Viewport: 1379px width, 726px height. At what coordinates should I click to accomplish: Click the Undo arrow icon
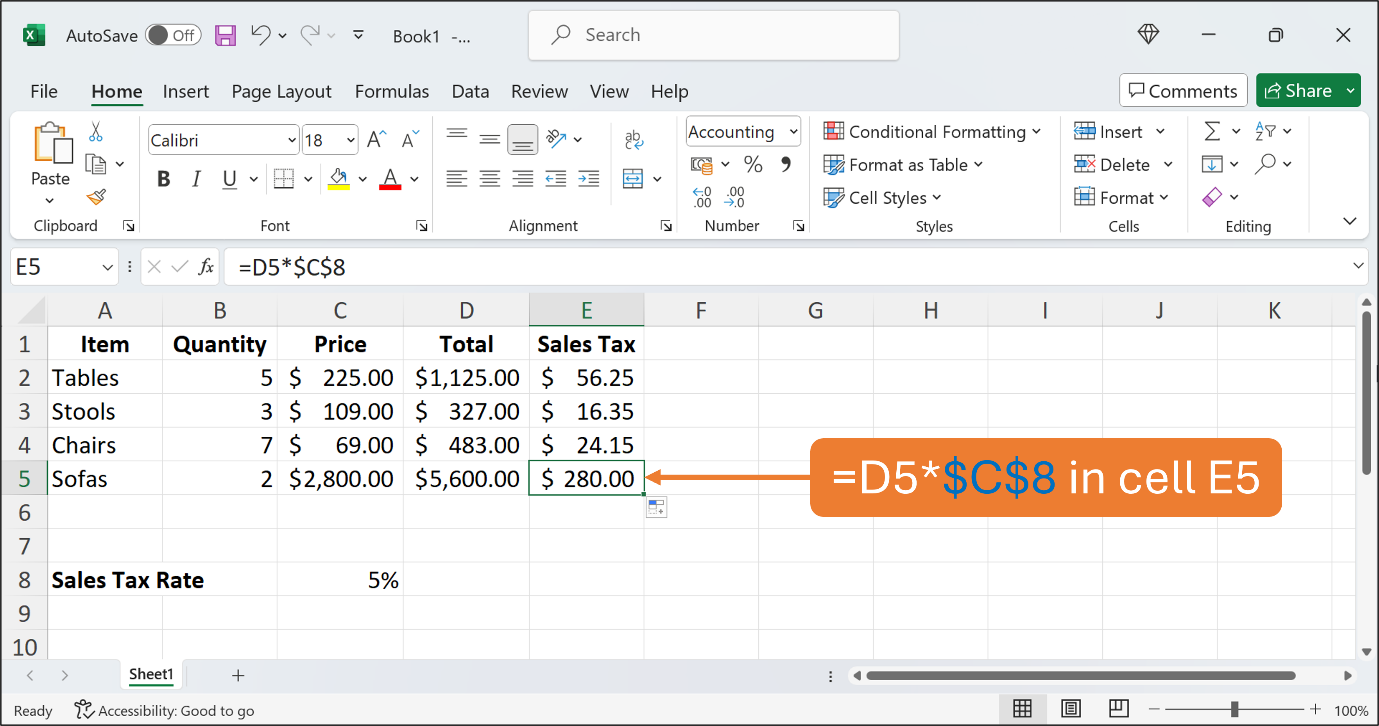pos(261,35)
